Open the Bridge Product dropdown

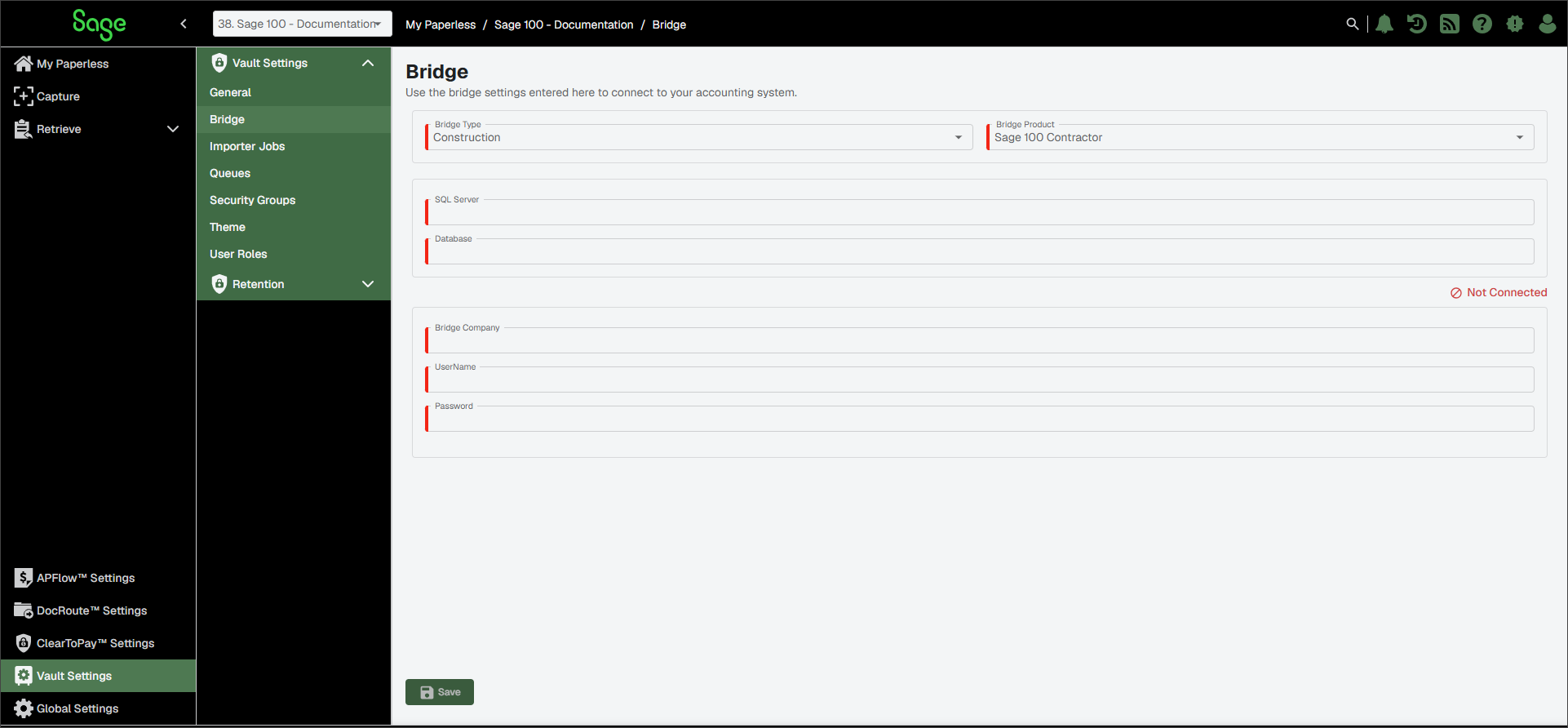click(x=1261, y=137)
